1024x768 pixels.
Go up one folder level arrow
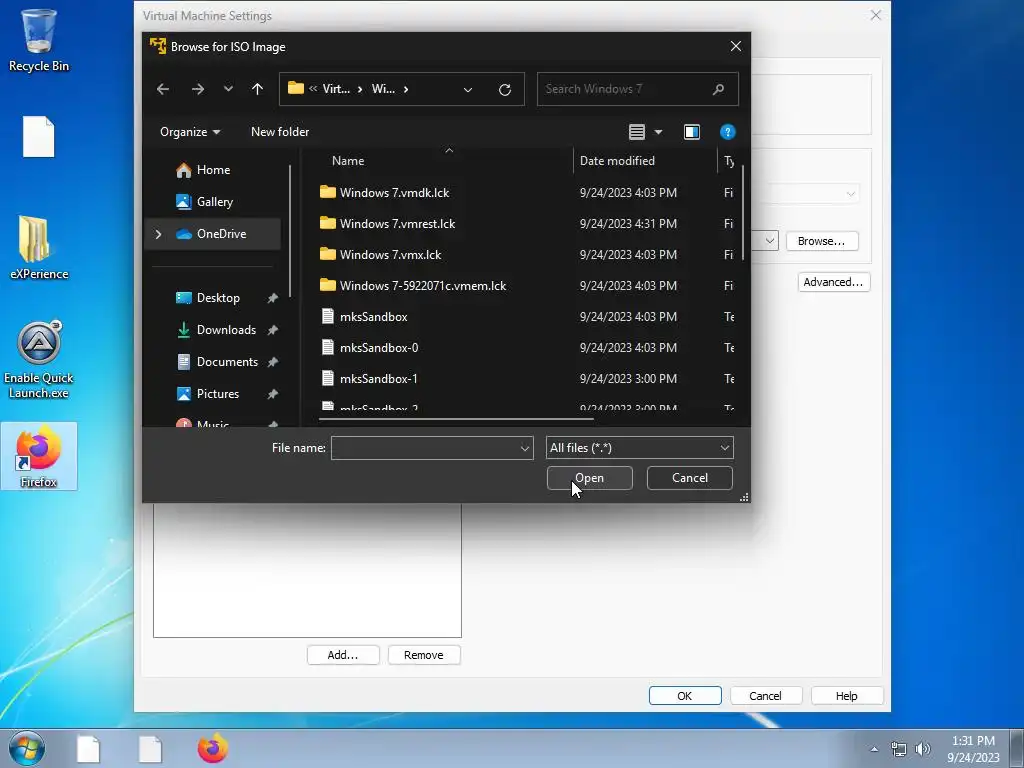coord(257,89)
